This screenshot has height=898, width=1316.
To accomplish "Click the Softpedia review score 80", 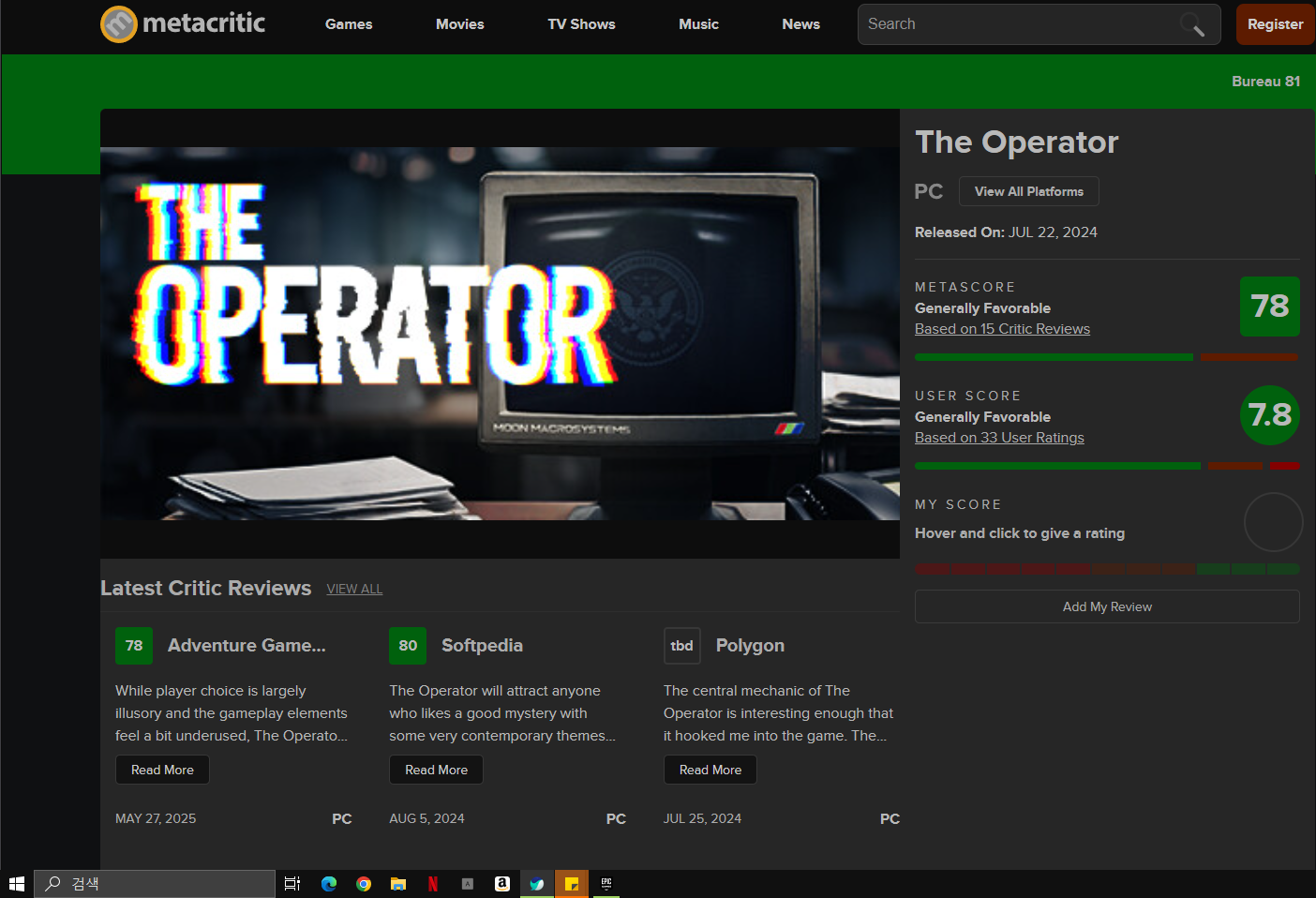I will click(408, 646).
